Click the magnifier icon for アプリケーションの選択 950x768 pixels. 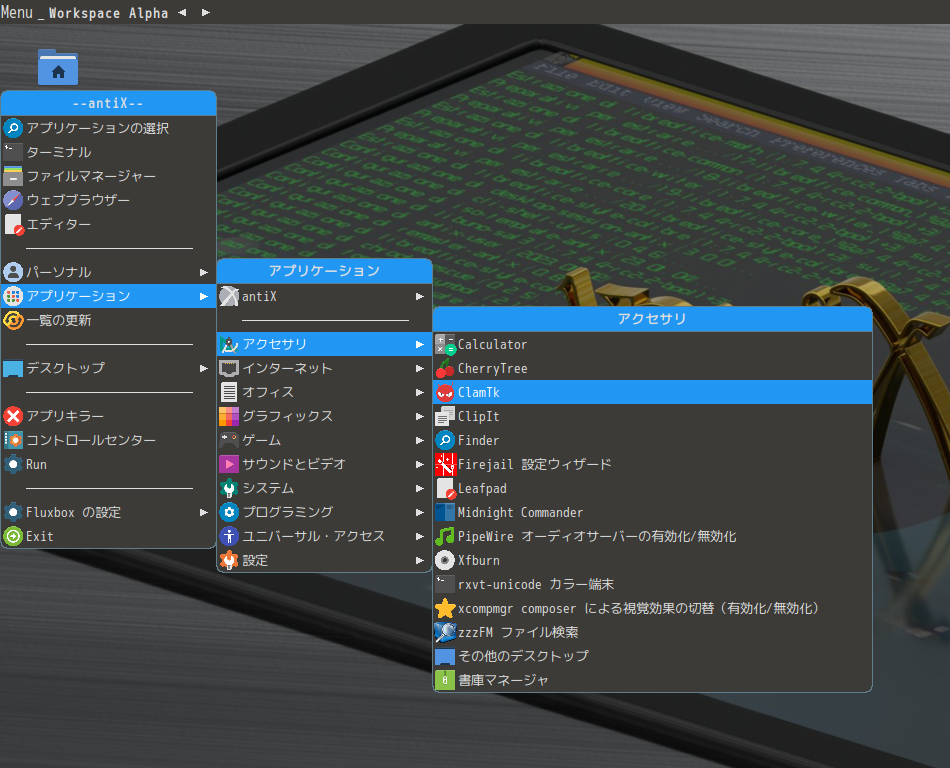click(x=13, y=128)
